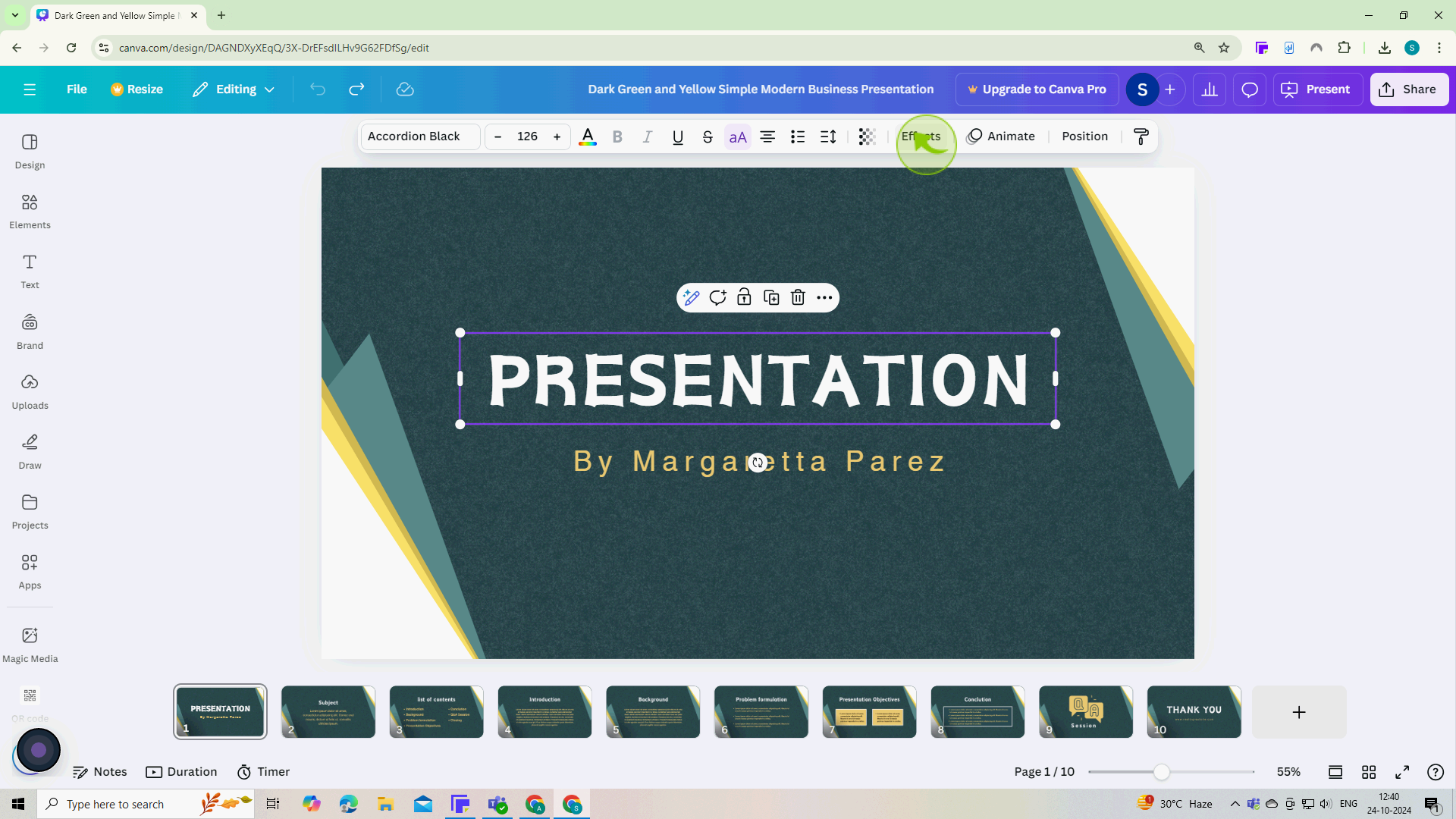Open File Explorer from taskbar
The width and height of the screenshot is (1456, 819).
point(385,804)
